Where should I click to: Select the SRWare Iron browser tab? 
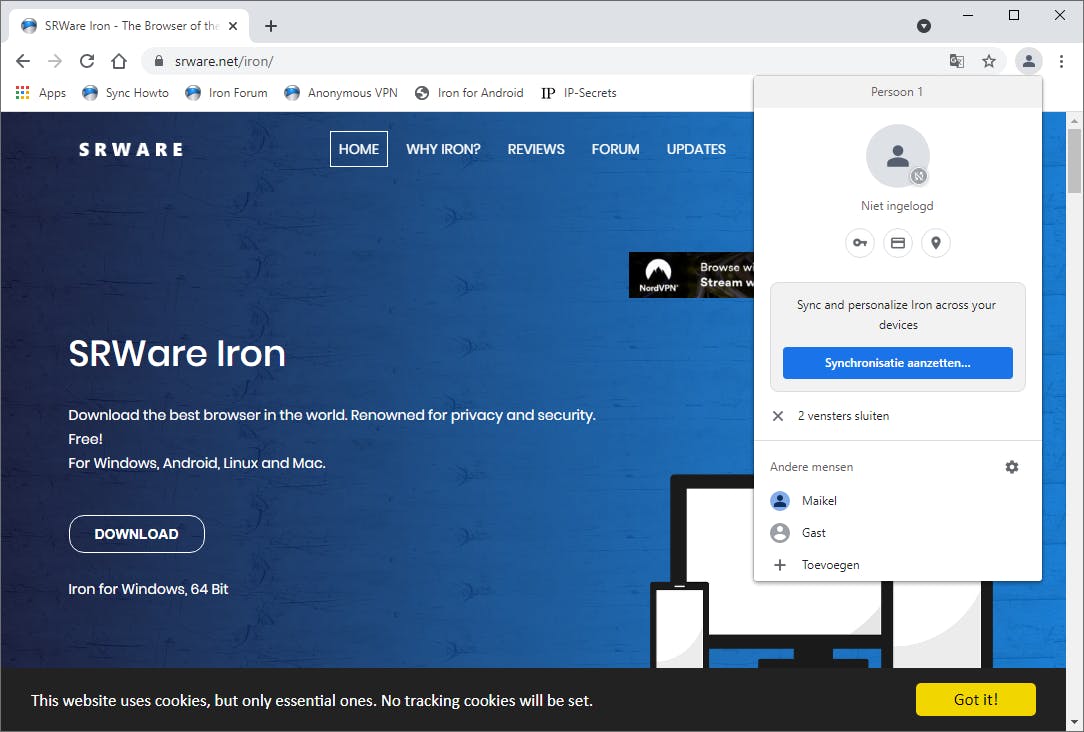(130, 26)
